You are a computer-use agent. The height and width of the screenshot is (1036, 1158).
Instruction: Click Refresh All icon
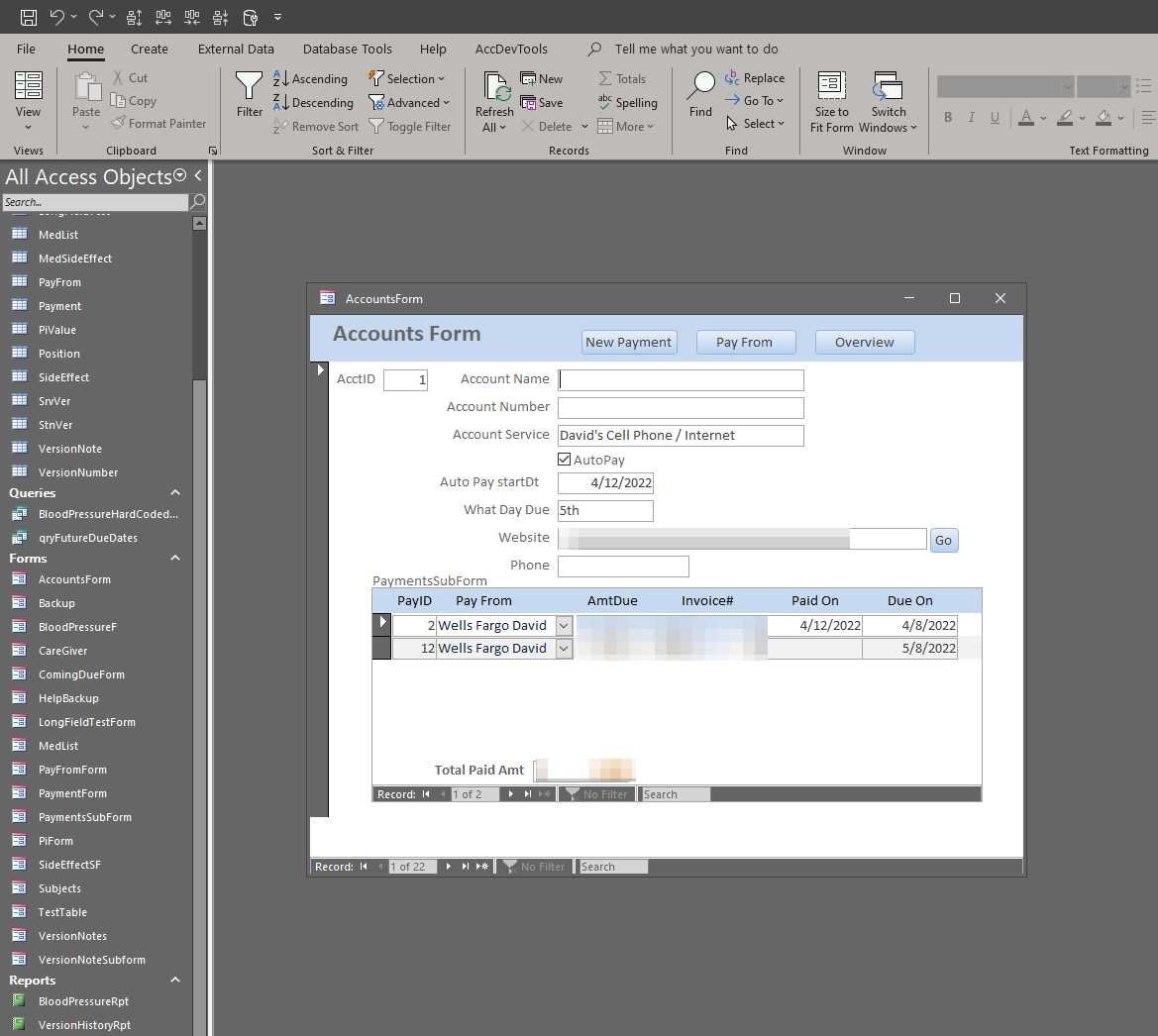coord(495,87)
